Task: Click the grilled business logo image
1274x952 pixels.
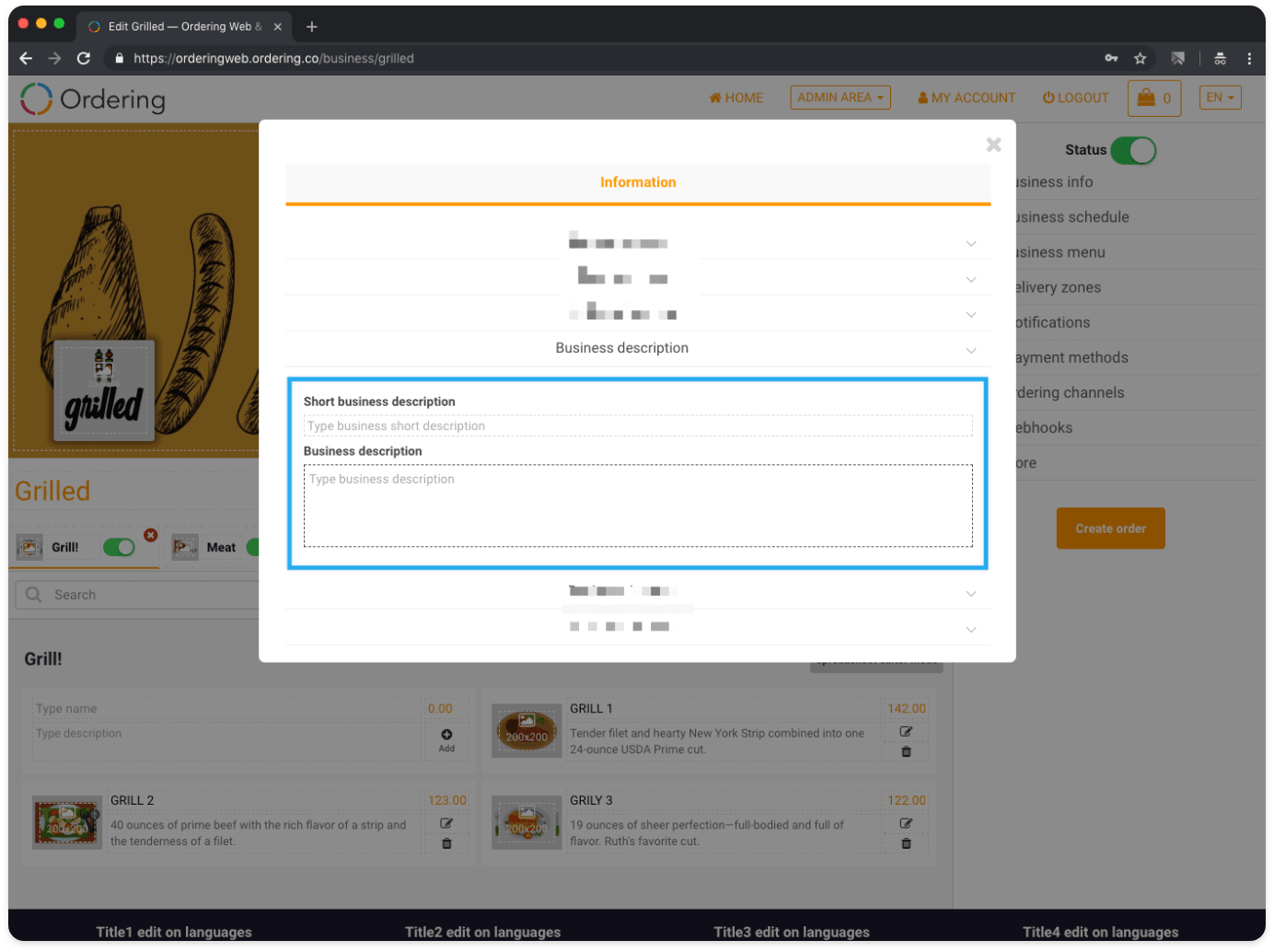Action: coord(104,390)
